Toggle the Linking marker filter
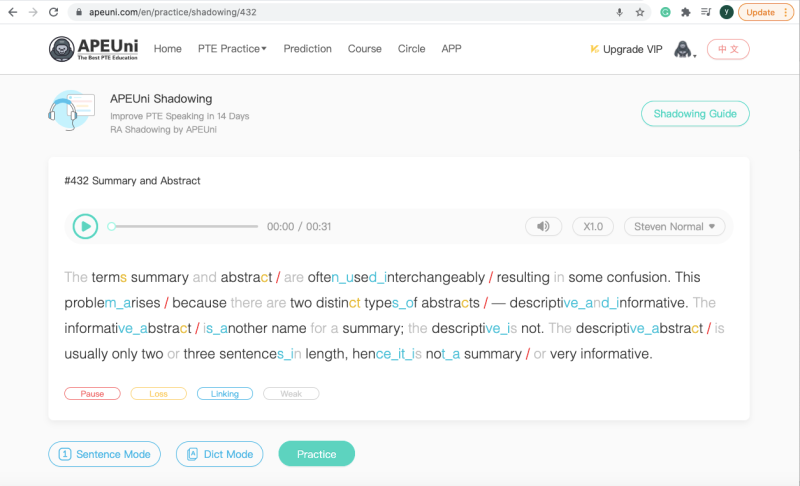This screenshot has width=800, height=486. coord(225,394)
